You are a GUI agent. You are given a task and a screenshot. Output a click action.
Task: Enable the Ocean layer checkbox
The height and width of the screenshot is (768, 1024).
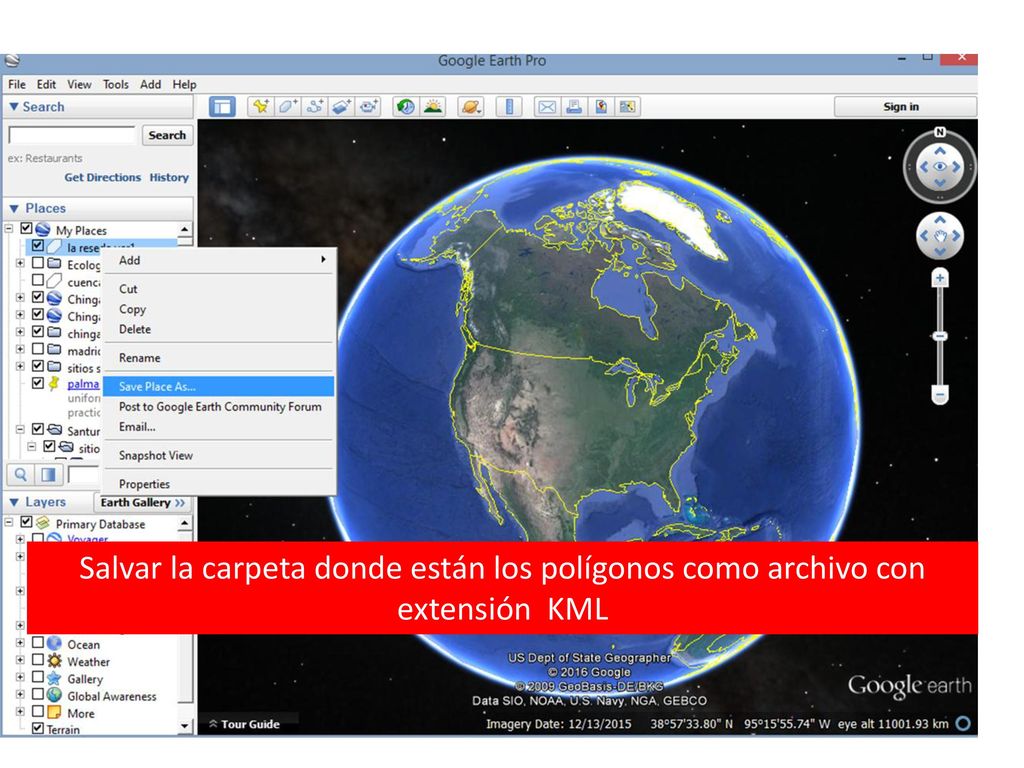pyautogui.click(x=38, y=643)
